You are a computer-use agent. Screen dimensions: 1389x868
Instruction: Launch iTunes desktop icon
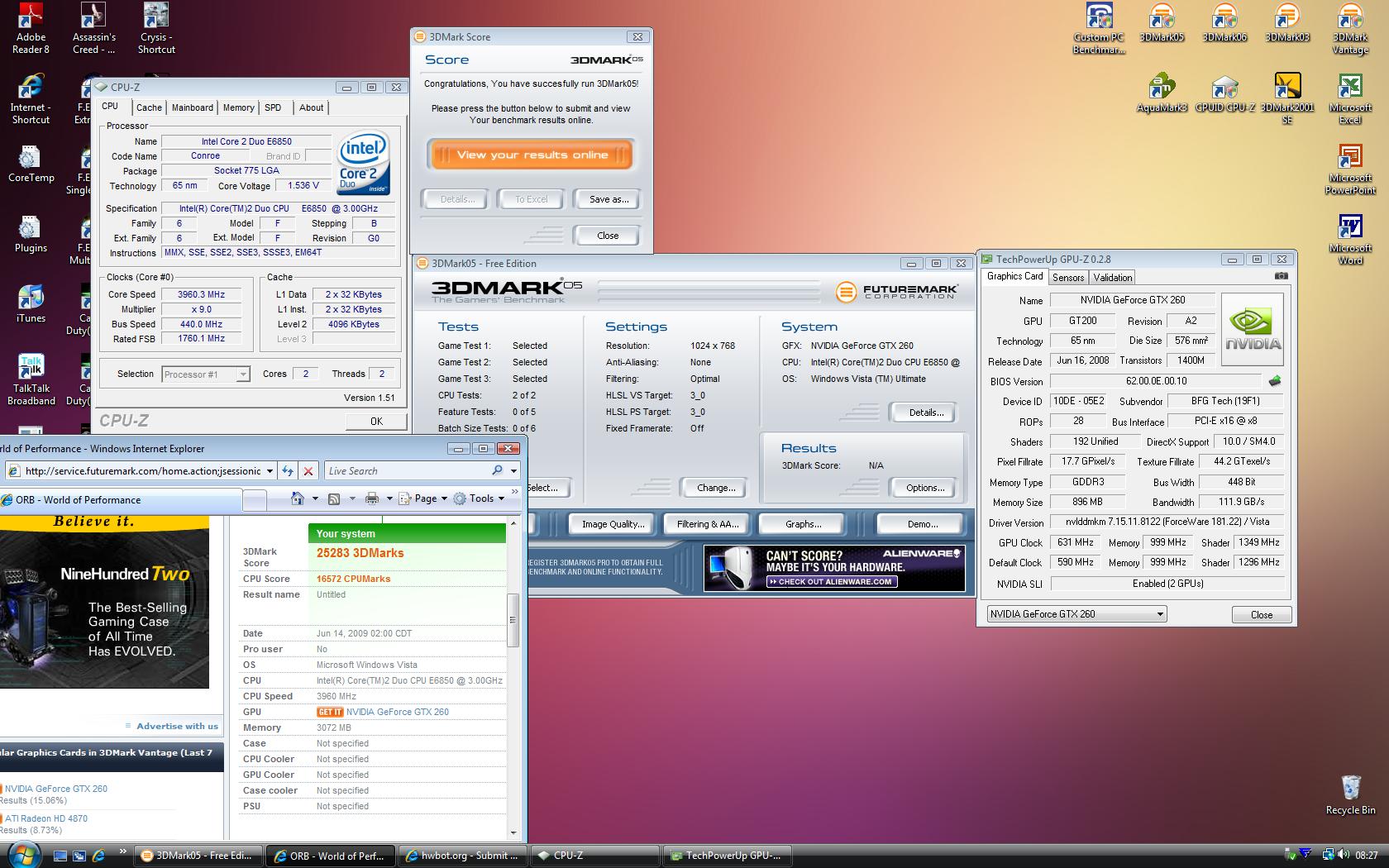pyautogui.click(x=31, y=304)
